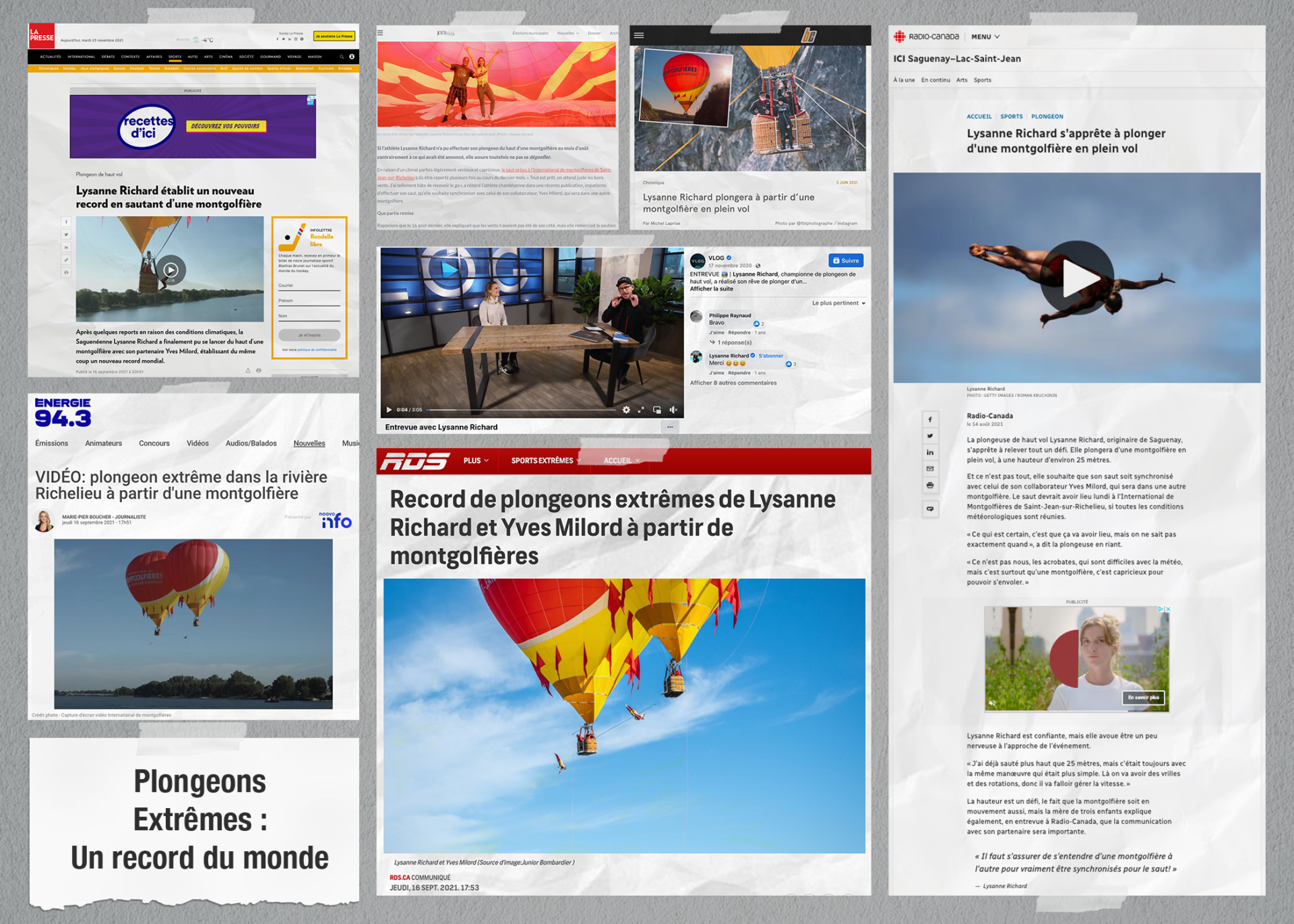
Task: Play the diver video on Radio-Canada
Action: [x=1076, y=278]
